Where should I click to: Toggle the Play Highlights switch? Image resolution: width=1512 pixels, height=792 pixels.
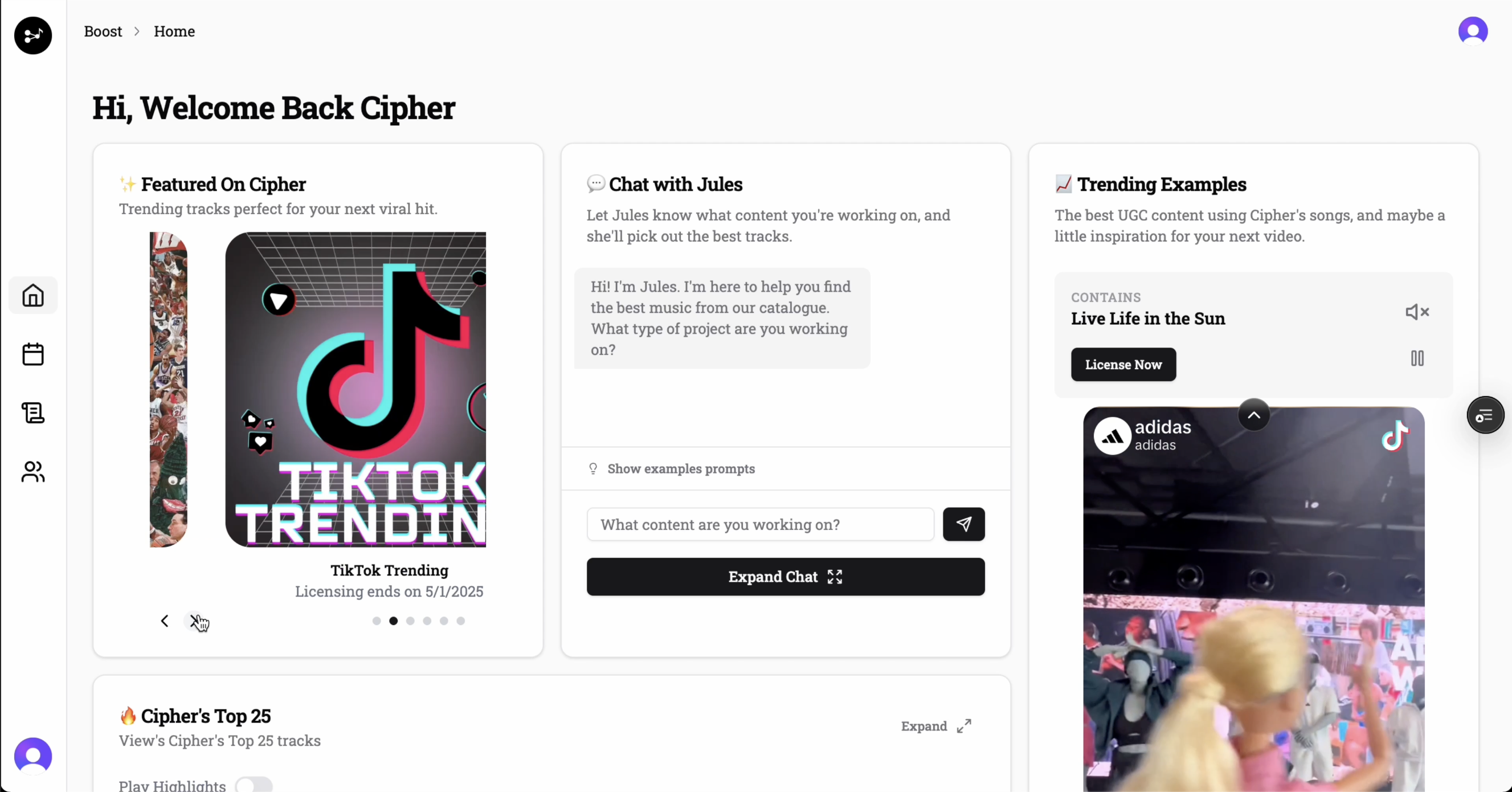pyautogui.click(x=254, y=785)
